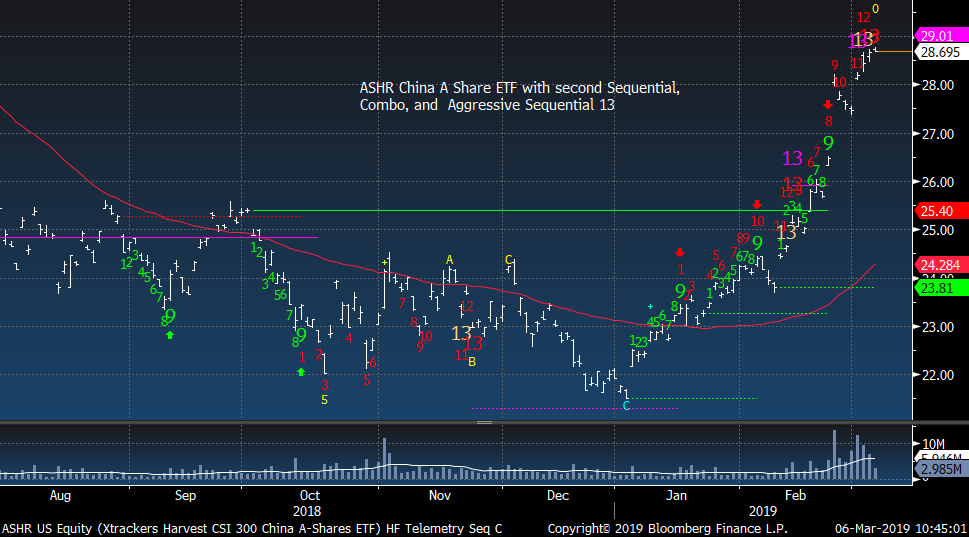Viewport: 969px width, 537px height.
Task: Click the green up arrow under August low
Action: [x=171, y=335]
